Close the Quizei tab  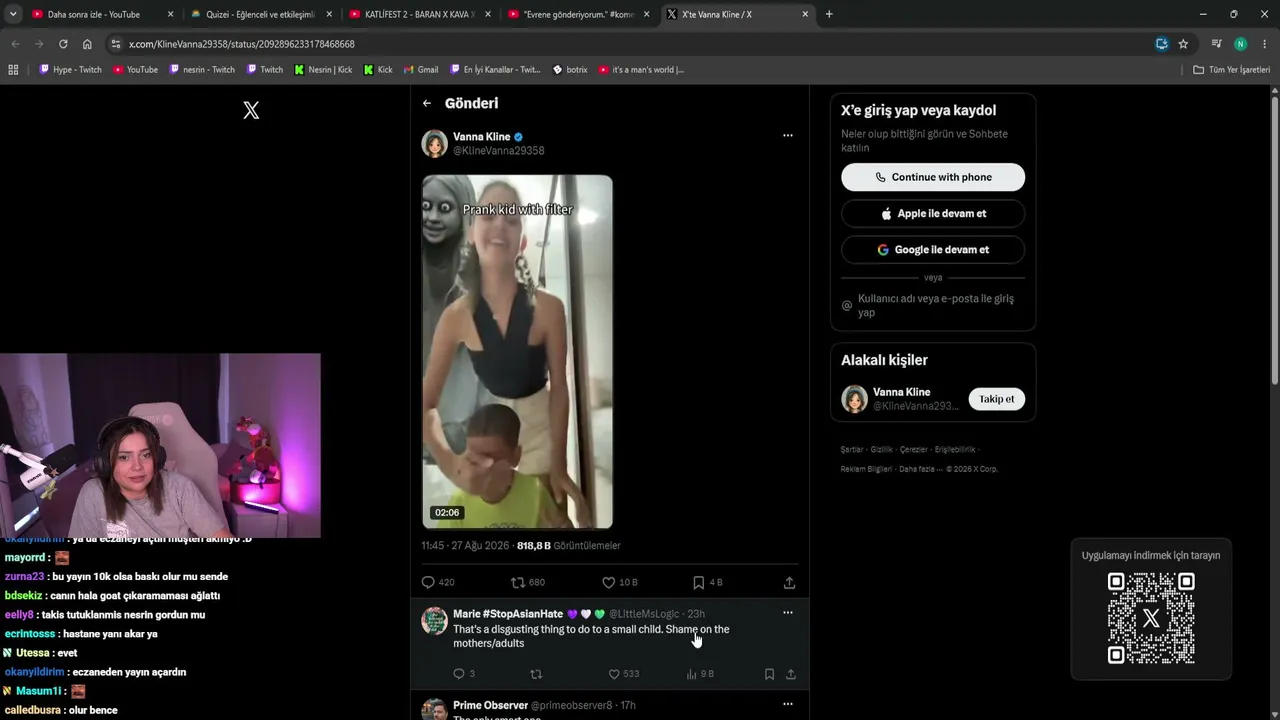[329, 14]
